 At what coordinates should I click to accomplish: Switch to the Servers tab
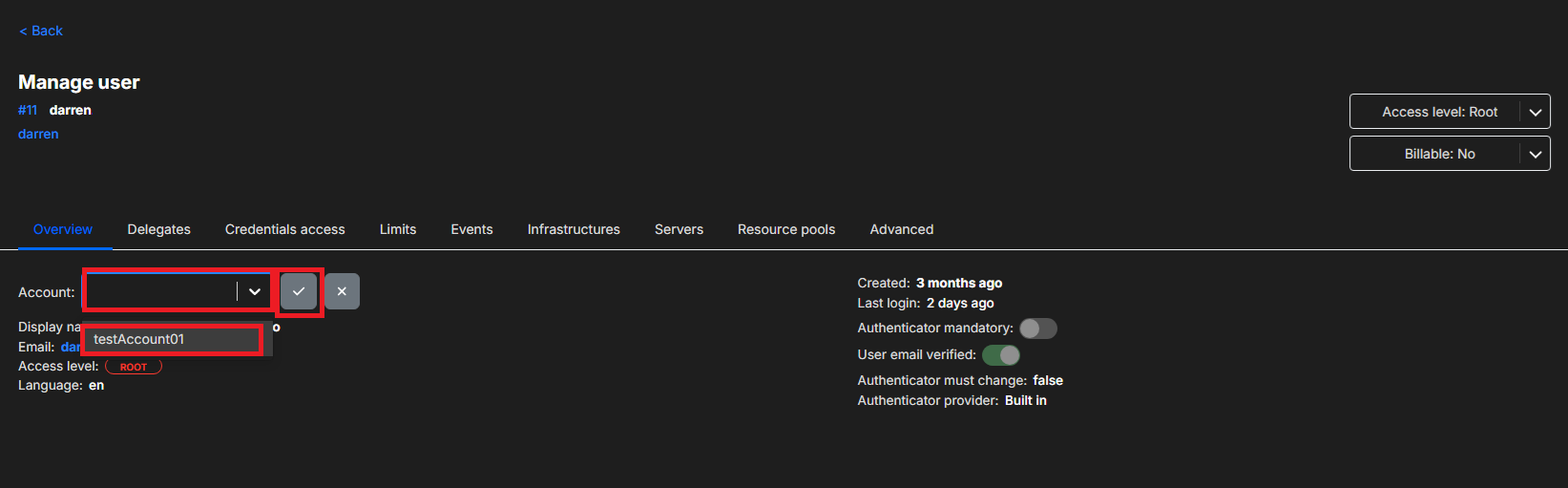click(x=679, y=229)
